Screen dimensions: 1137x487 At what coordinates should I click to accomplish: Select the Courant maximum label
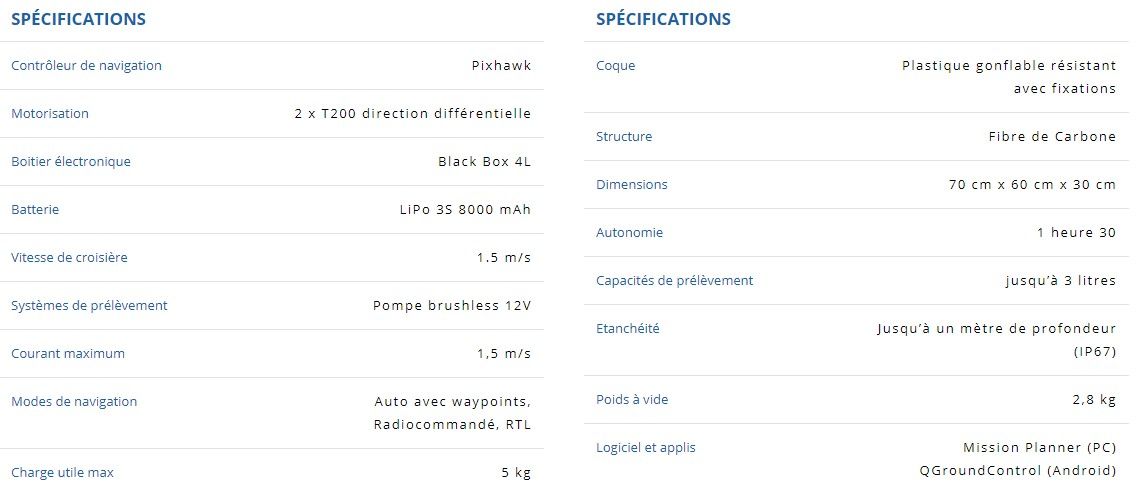point(68,354)
